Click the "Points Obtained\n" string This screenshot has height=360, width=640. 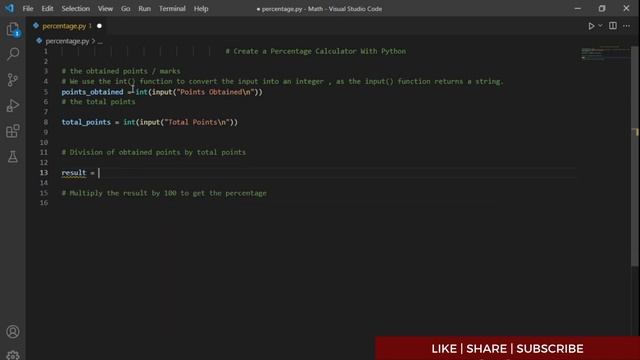(x=216, y=92)
